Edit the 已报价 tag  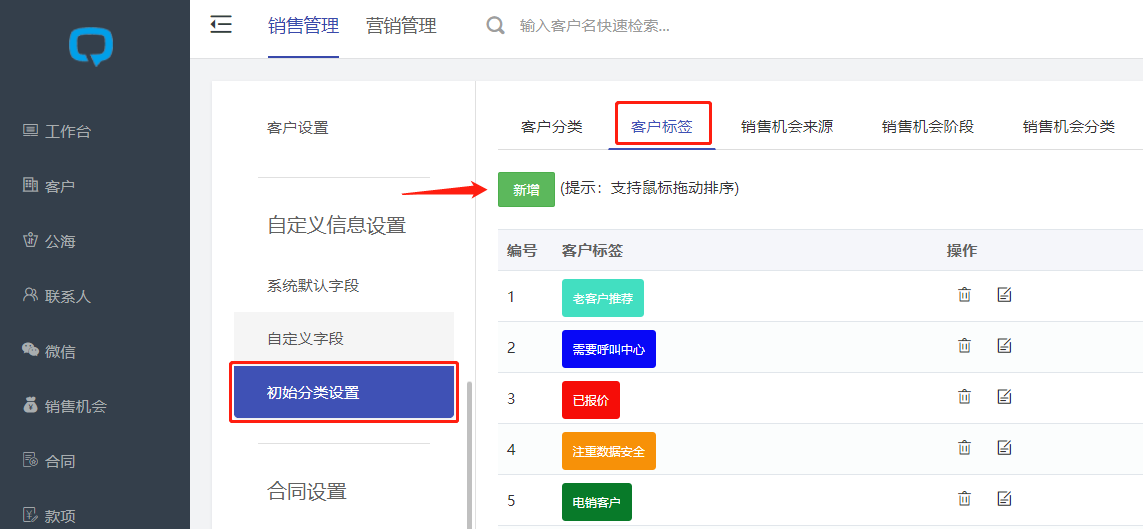(x=1004, y=396)
